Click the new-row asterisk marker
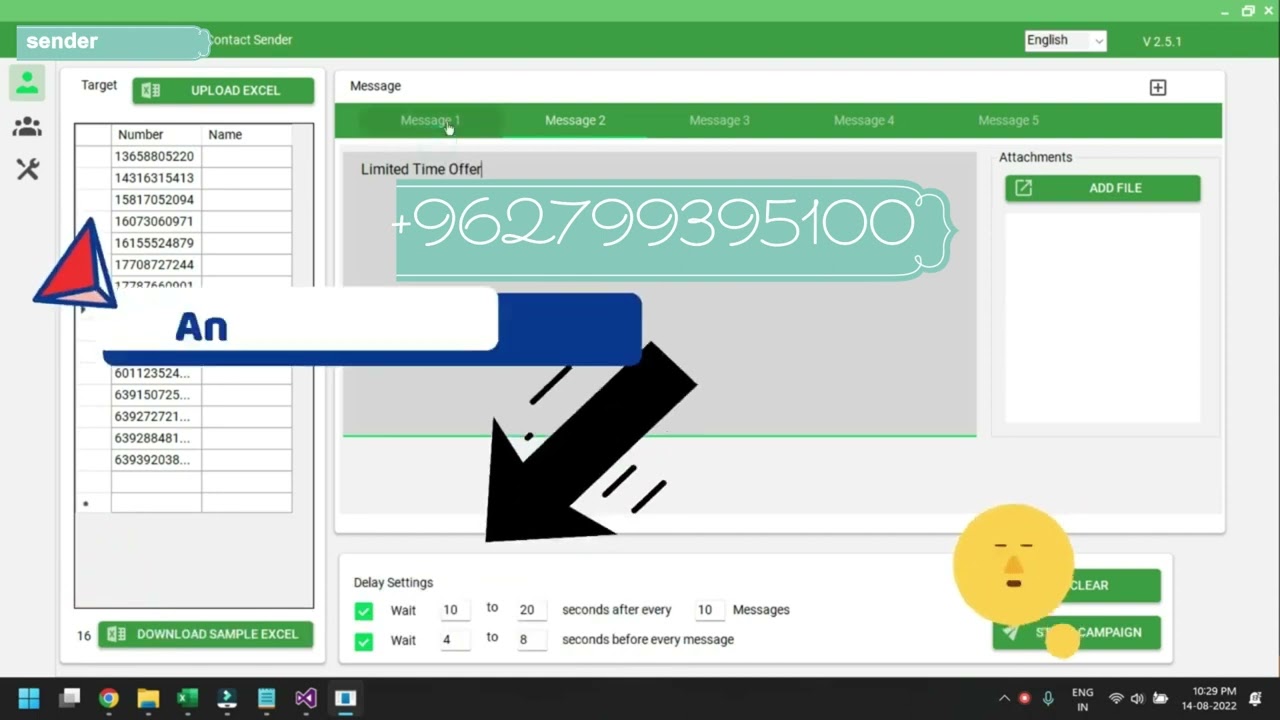This screenshot has width=1280, height=720. click(x=86, y=504)
